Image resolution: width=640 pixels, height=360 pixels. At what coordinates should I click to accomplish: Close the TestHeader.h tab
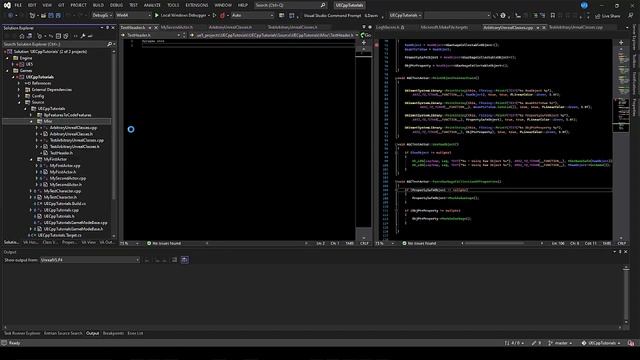156,27
